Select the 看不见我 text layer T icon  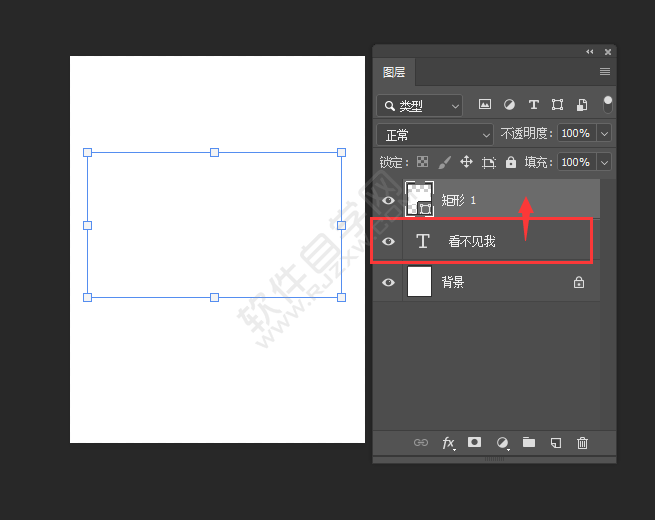[x=422, y=241]
